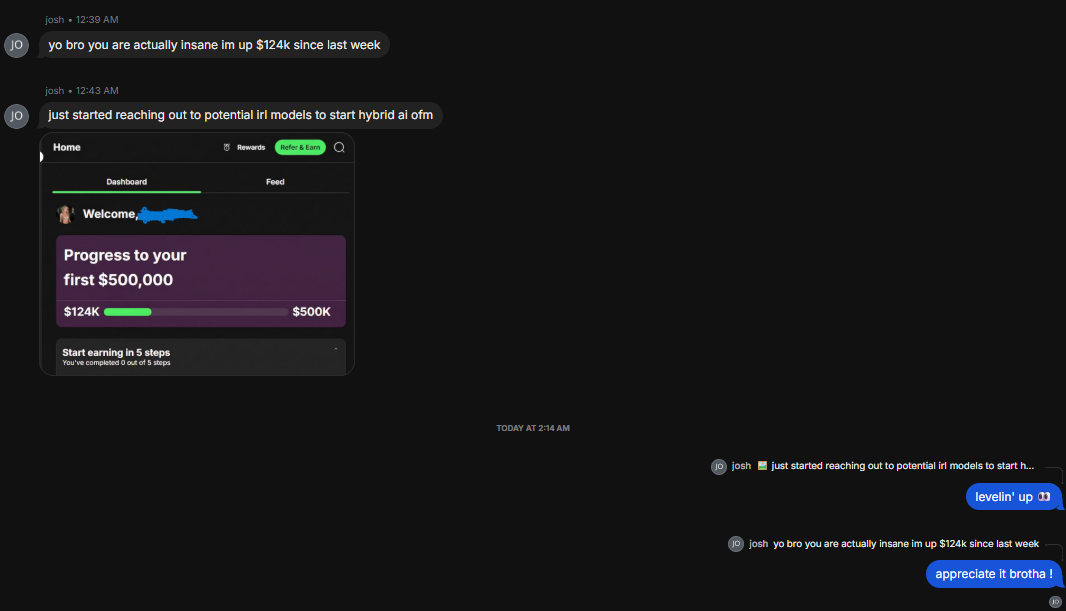The width and height of the screenshot is (1066, 611).
Task: Jump to quoted "just started reaching out" reply text
Action: click(902, 466)
